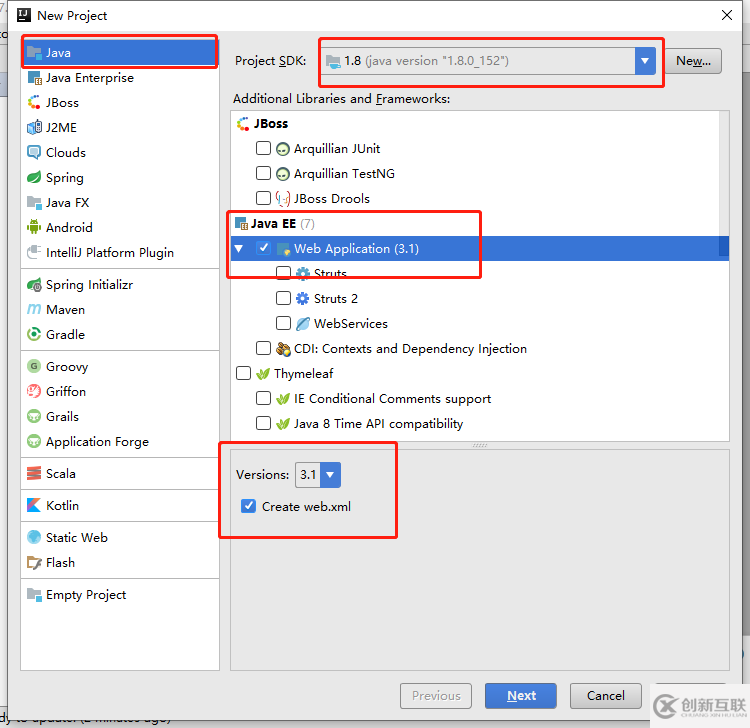Open the Versions 3.1 dropdown
750x728 pixels.
[330, 474]
